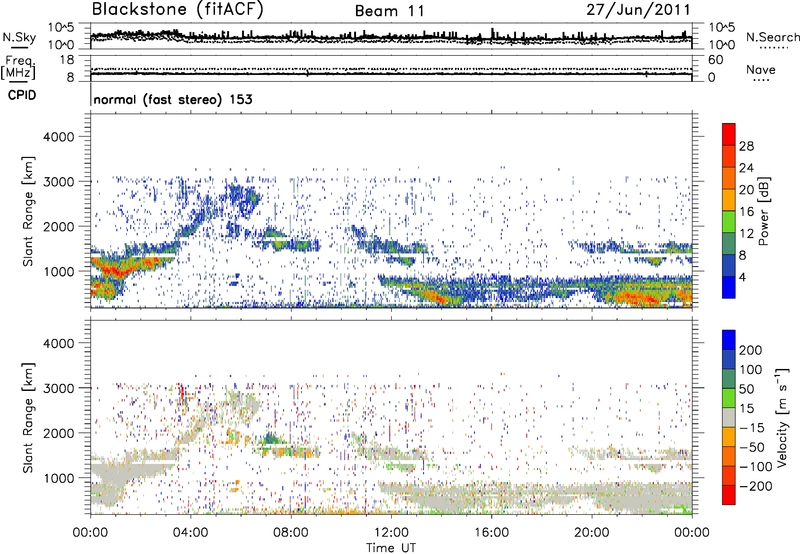Click the 'Blackstone (fitACF)' title text

pyautogui.click(x=178, y=9)
